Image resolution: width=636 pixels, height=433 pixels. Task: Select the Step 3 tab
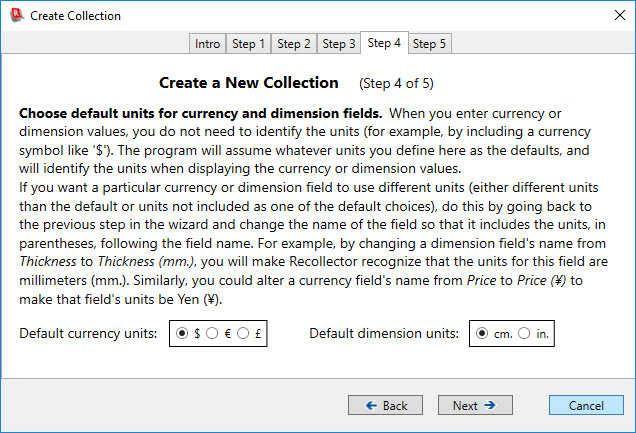339,44
